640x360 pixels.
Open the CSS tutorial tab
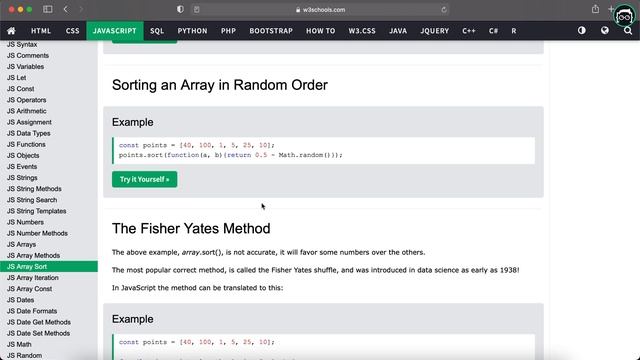pyautogui.click(x=72, y=31)
